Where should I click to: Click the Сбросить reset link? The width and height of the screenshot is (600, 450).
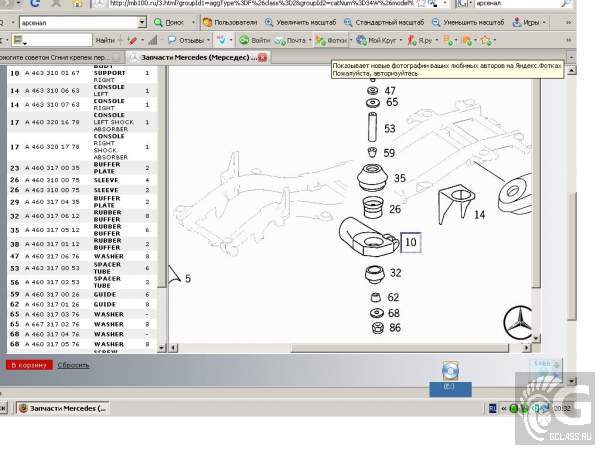(x=73, y=365)
